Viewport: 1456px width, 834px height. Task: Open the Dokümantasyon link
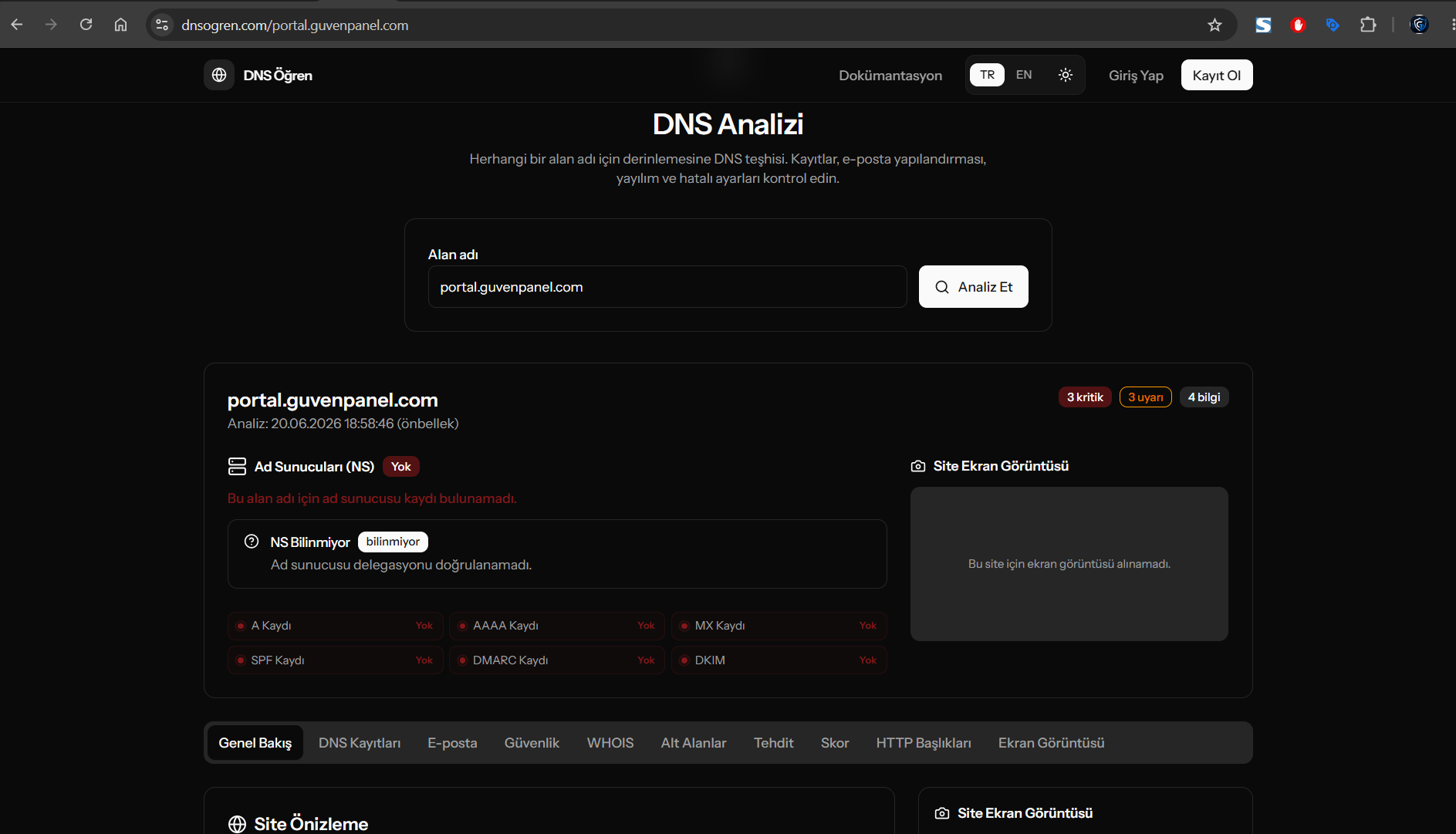(890, 76)
